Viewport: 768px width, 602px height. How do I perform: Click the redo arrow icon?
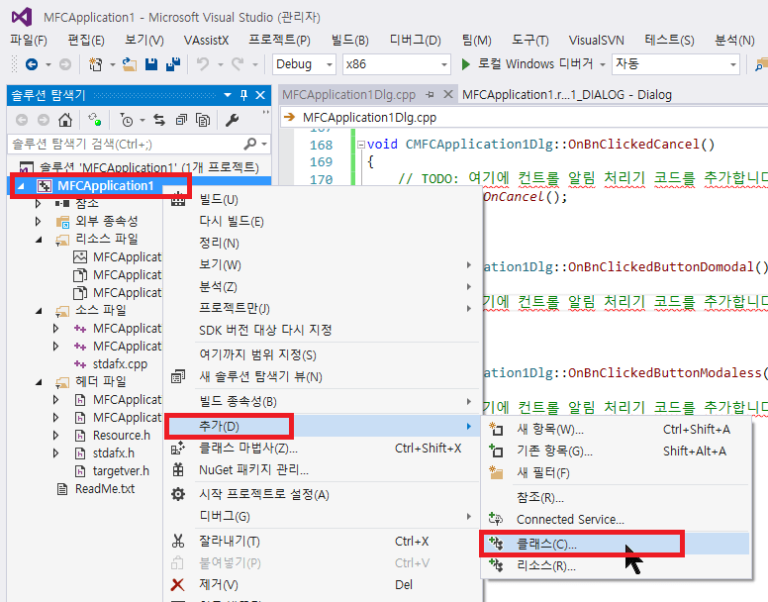[238, 64]
